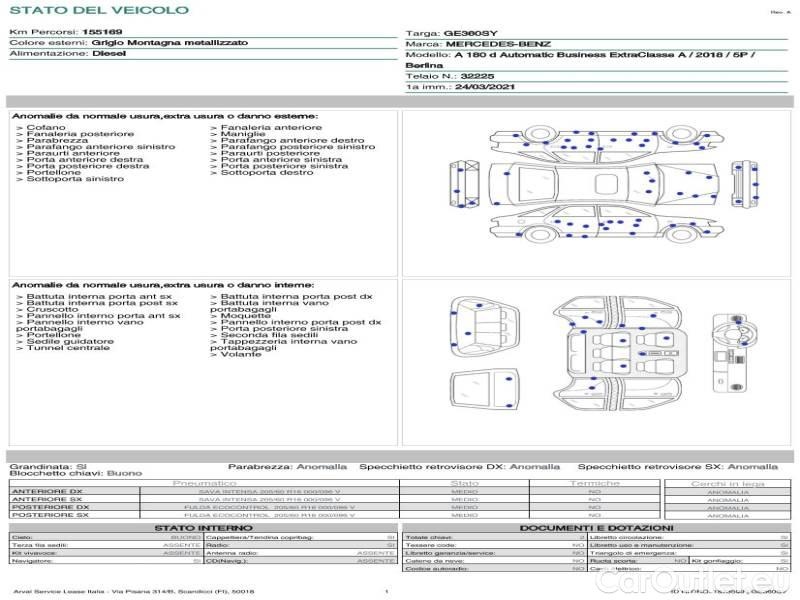Click 'Cruscotto' in the interior list
Image resolution: width=800 pixels, height=600 pixels.
52,309
